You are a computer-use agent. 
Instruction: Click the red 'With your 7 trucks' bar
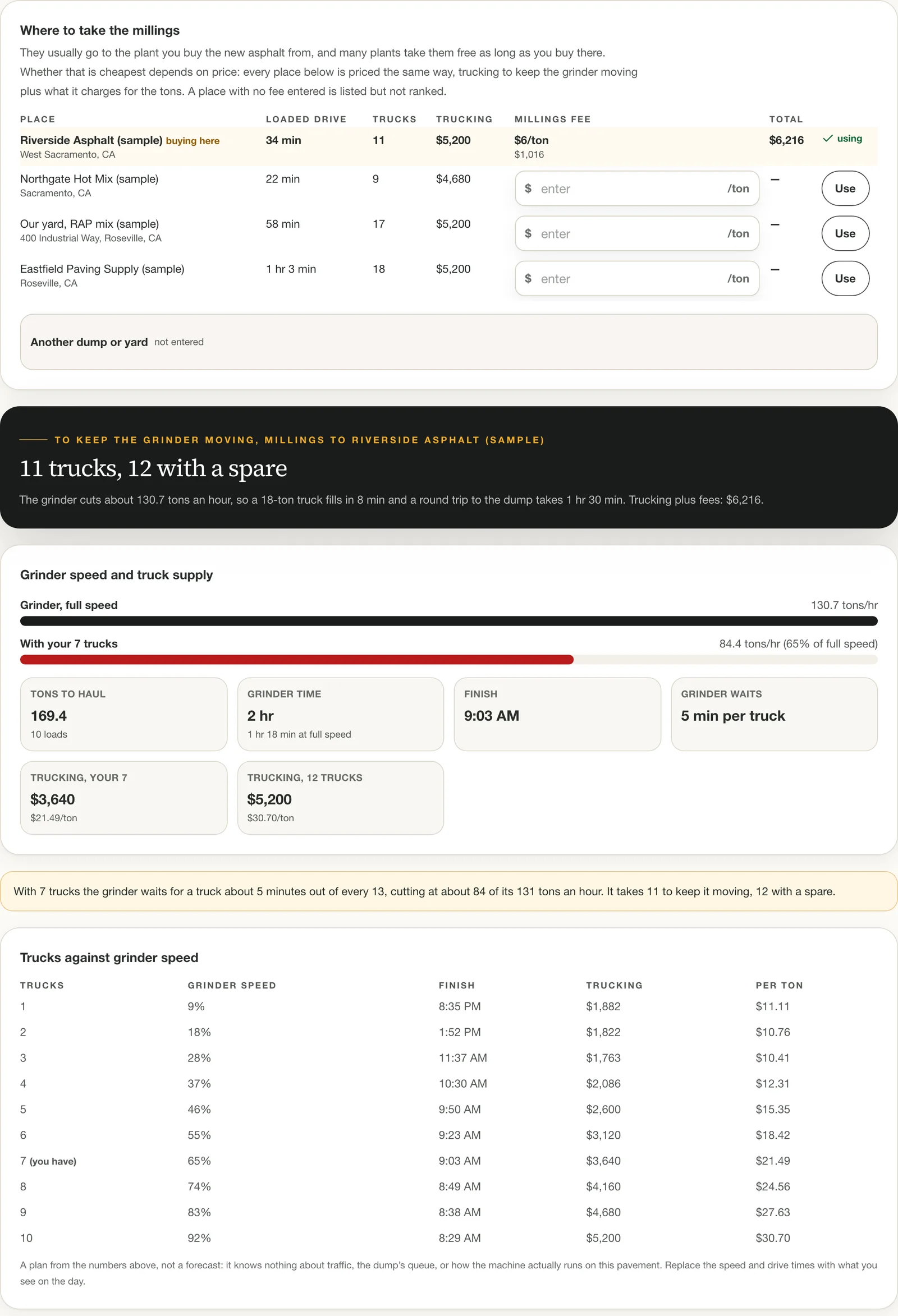pos(297,660)
